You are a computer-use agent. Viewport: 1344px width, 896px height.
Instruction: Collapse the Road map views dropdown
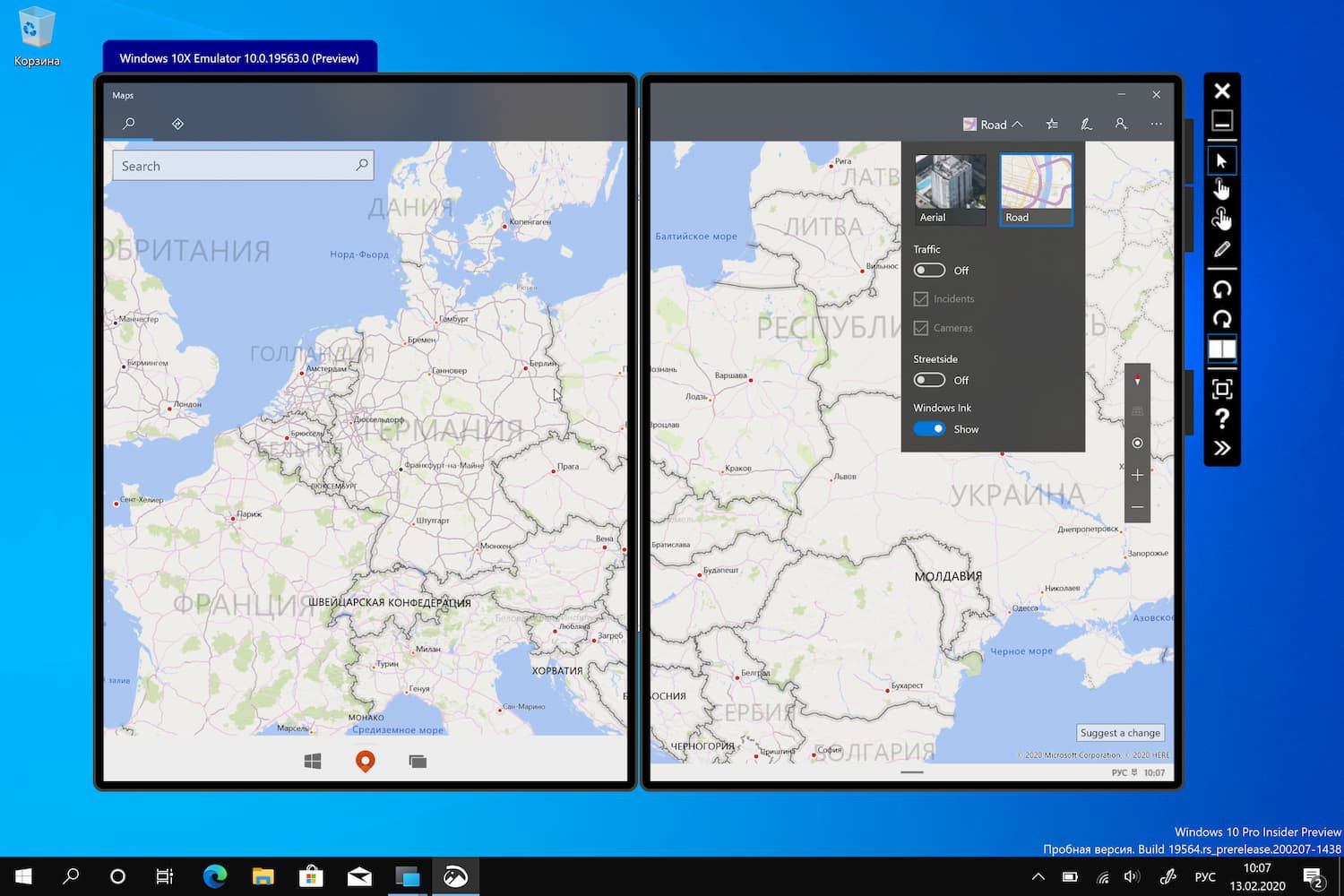pyautogui.click(x=993, y=125)
